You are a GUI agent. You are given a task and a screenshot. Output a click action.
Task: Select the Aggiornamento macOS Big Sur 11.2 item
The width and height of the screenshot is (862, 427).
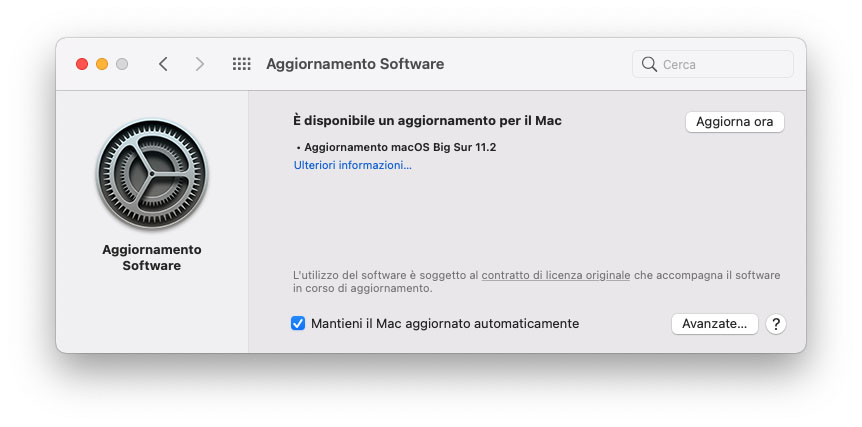(x=400, y=147)
